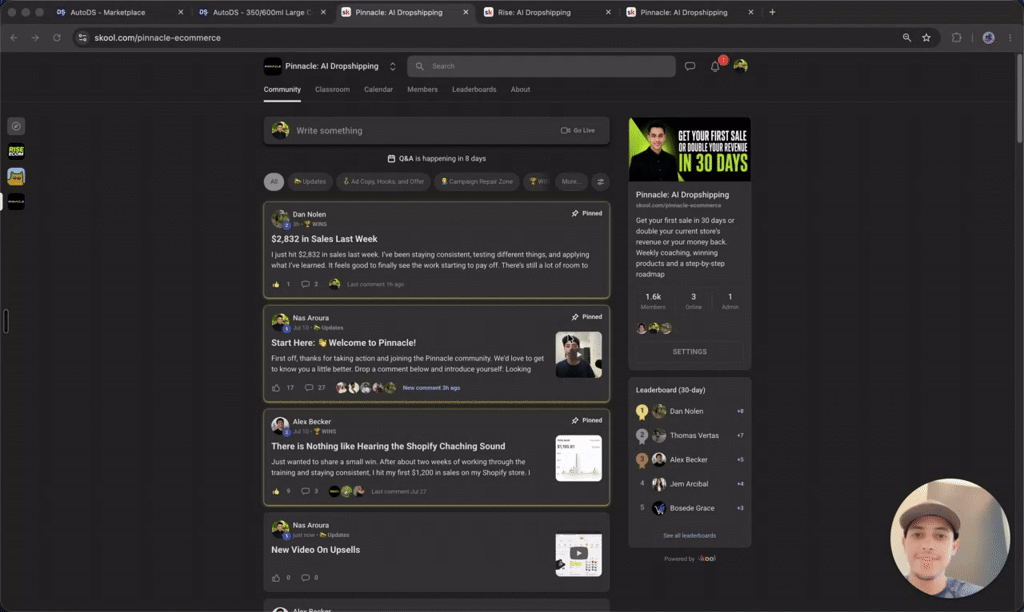This screenshot has width=1024, height=612.
Task: Open the cat-avatar group in the left sidebar
Action: 16,176
